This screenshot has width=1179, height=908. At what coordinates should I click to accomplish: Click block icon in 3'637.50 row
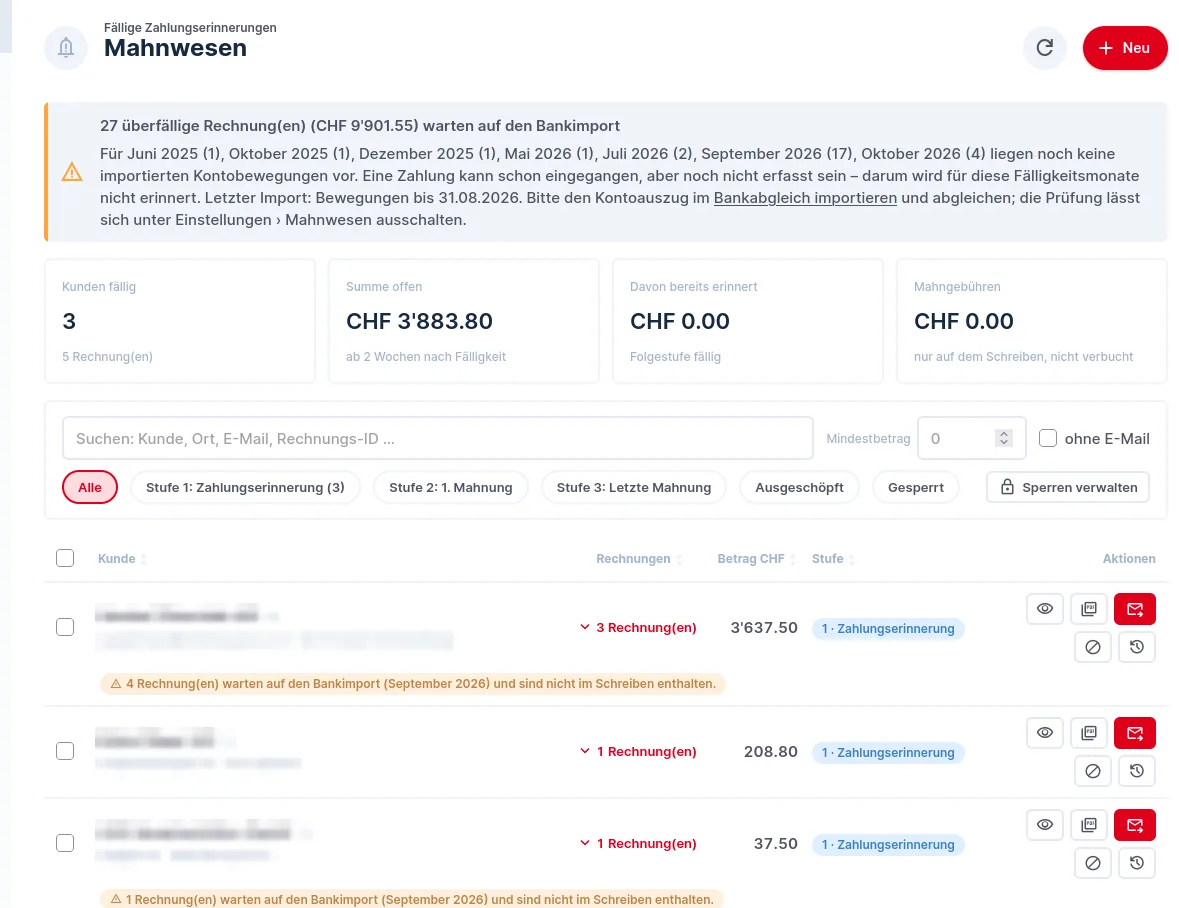[x=1093, y=647]
